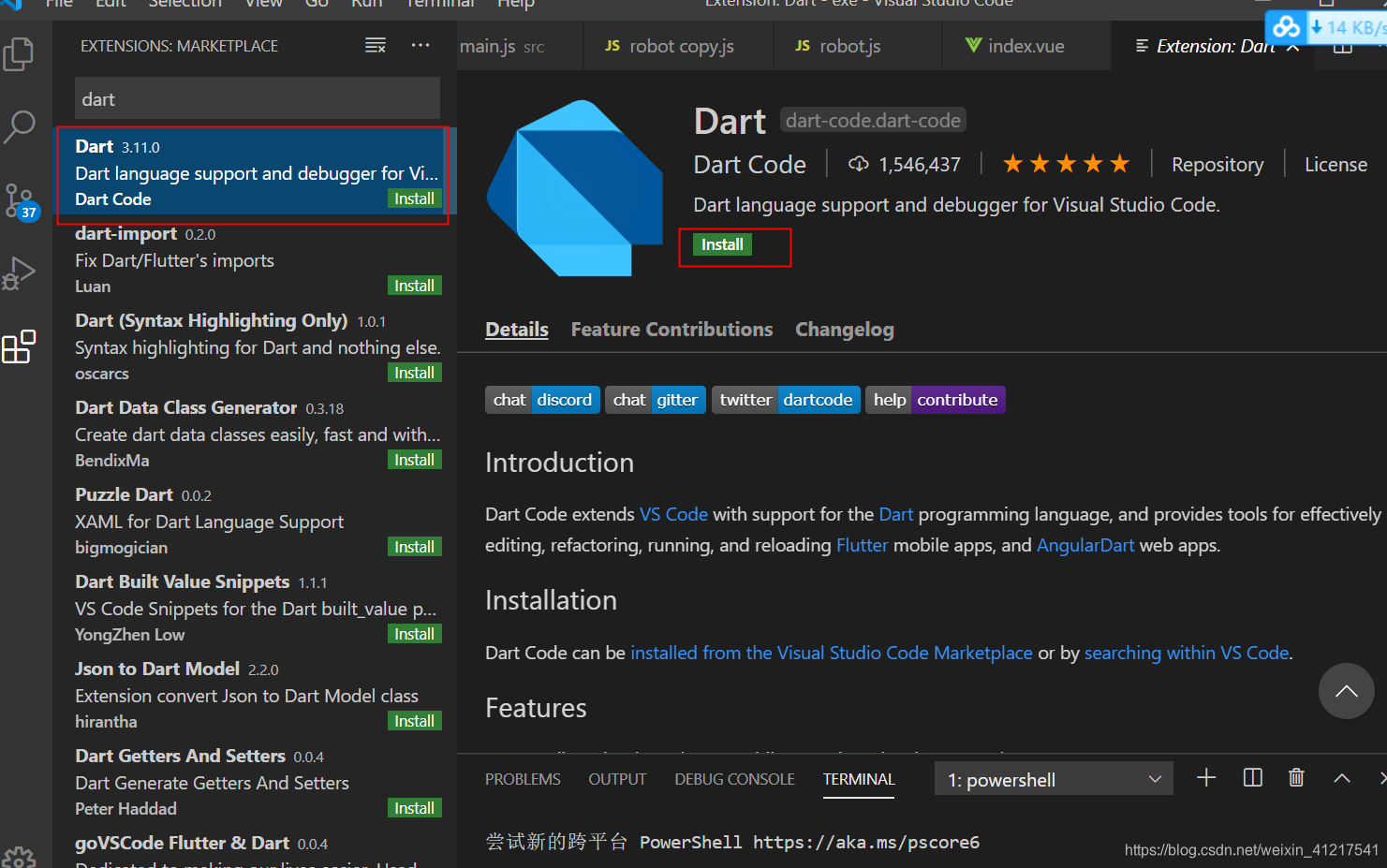Switch to the robot copy.js tab
Viewport: 1387px width, 868px height.
click(678, 47)
